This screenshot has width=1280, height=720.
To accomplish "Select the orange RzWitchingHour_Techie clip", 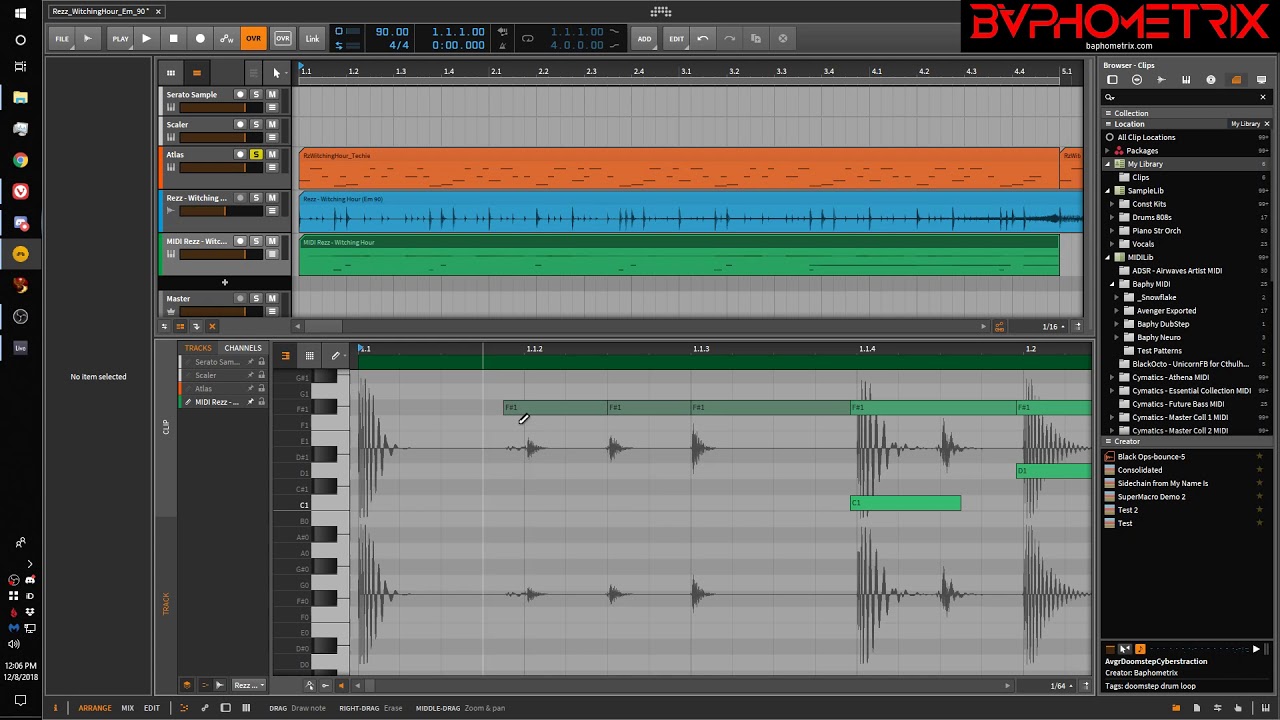I will point(679,168).
